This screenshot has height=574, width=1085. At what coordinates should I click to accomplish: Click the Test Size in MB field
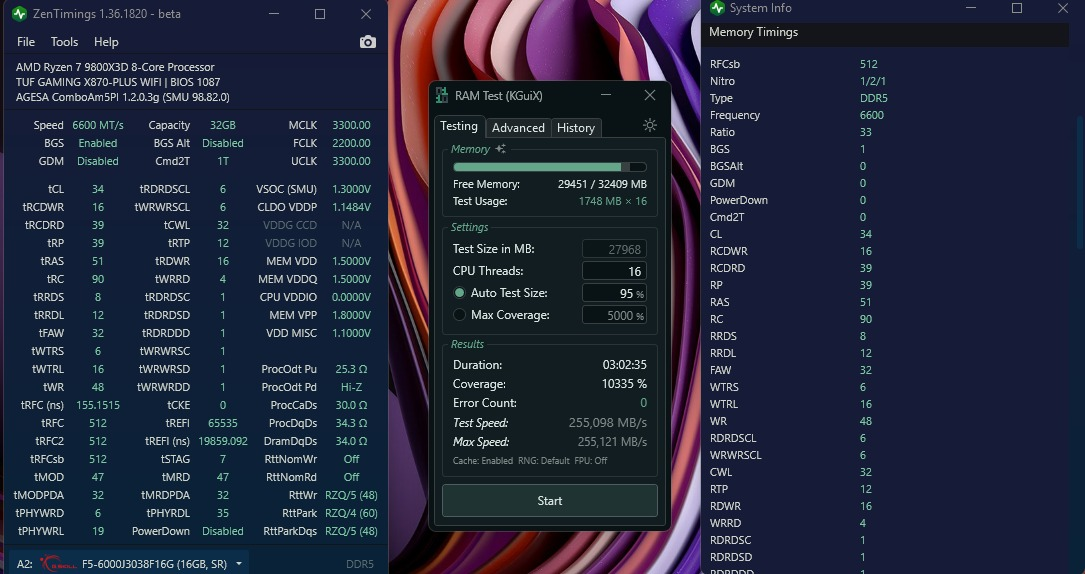pos(614,249)
